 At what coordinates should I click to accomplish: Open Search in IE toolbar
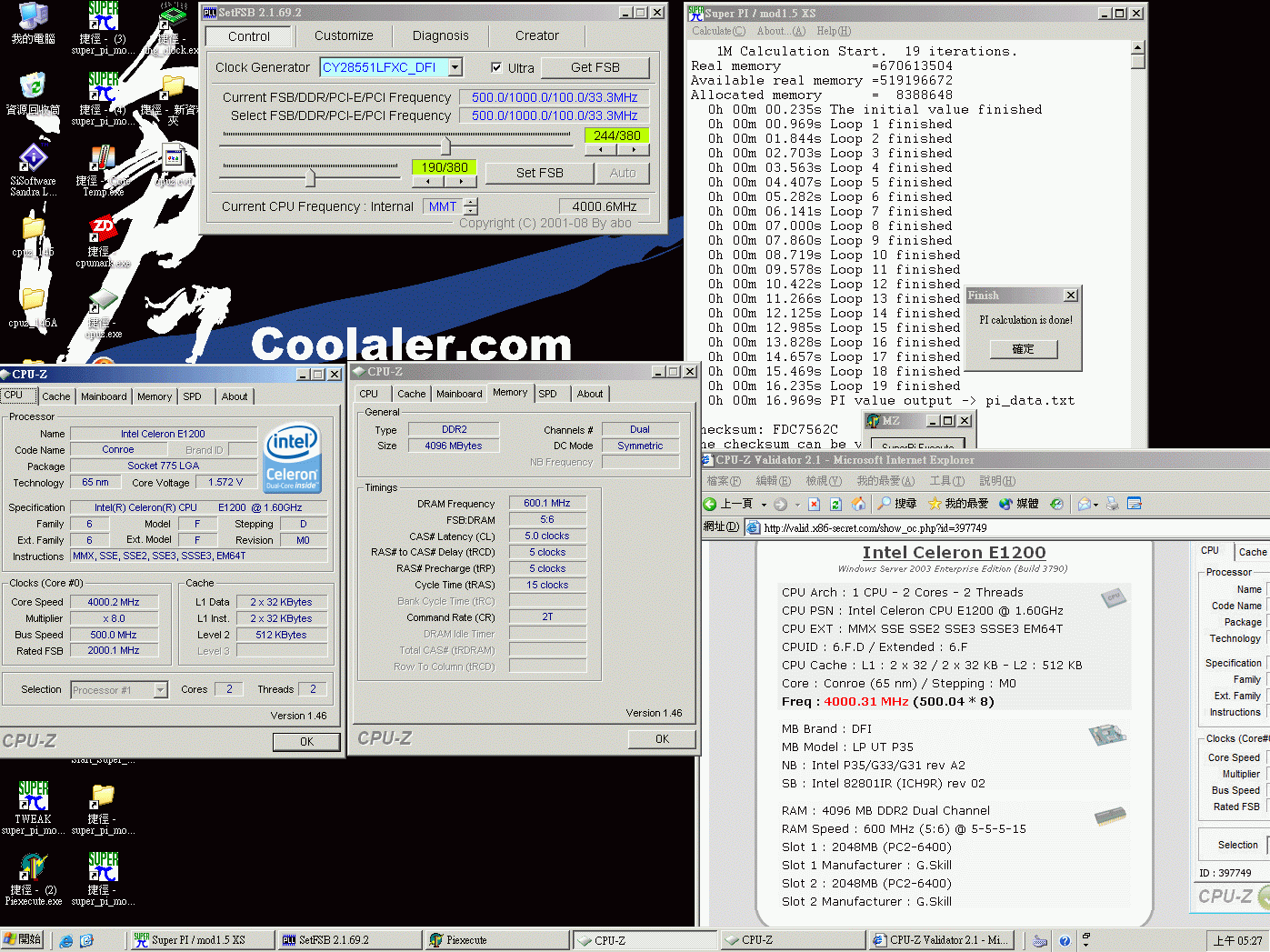(x=896, y=503)
